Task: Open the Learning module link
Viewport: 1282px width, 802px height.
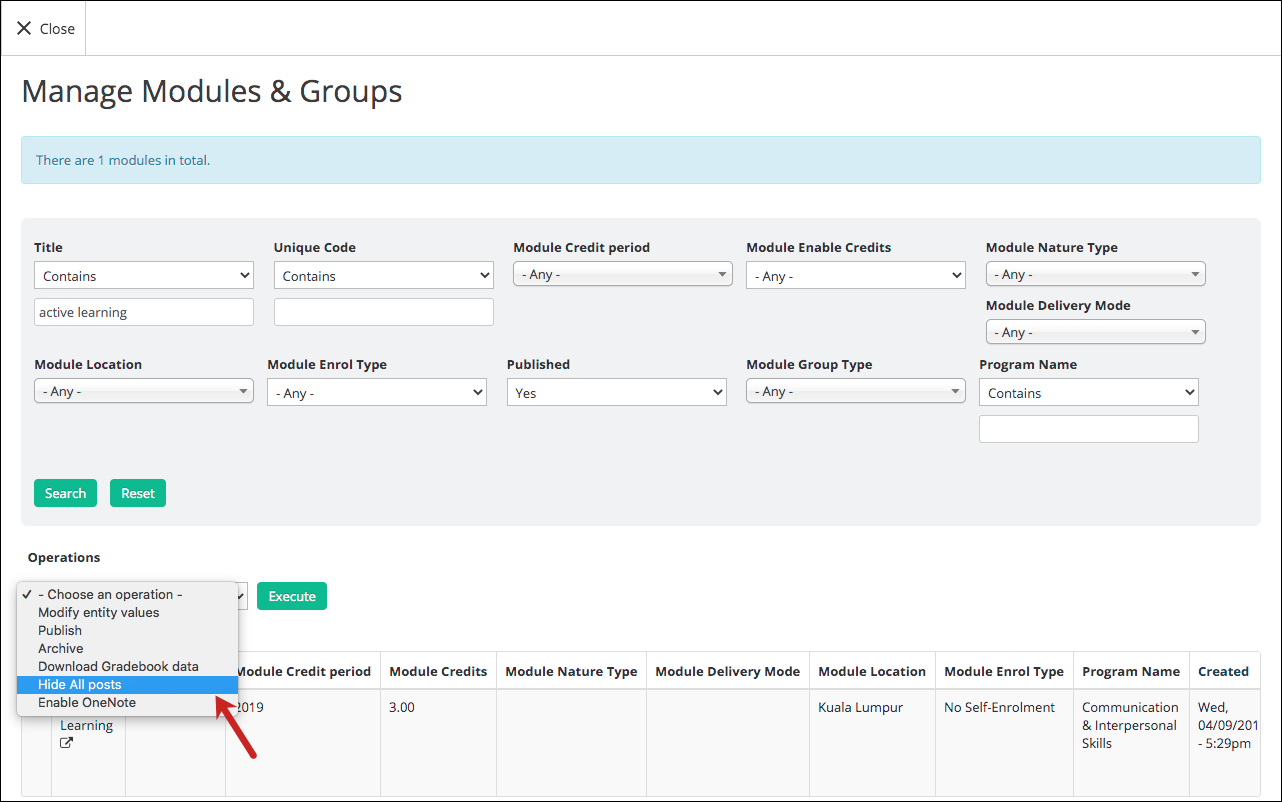Action: (x=87, y=725)
